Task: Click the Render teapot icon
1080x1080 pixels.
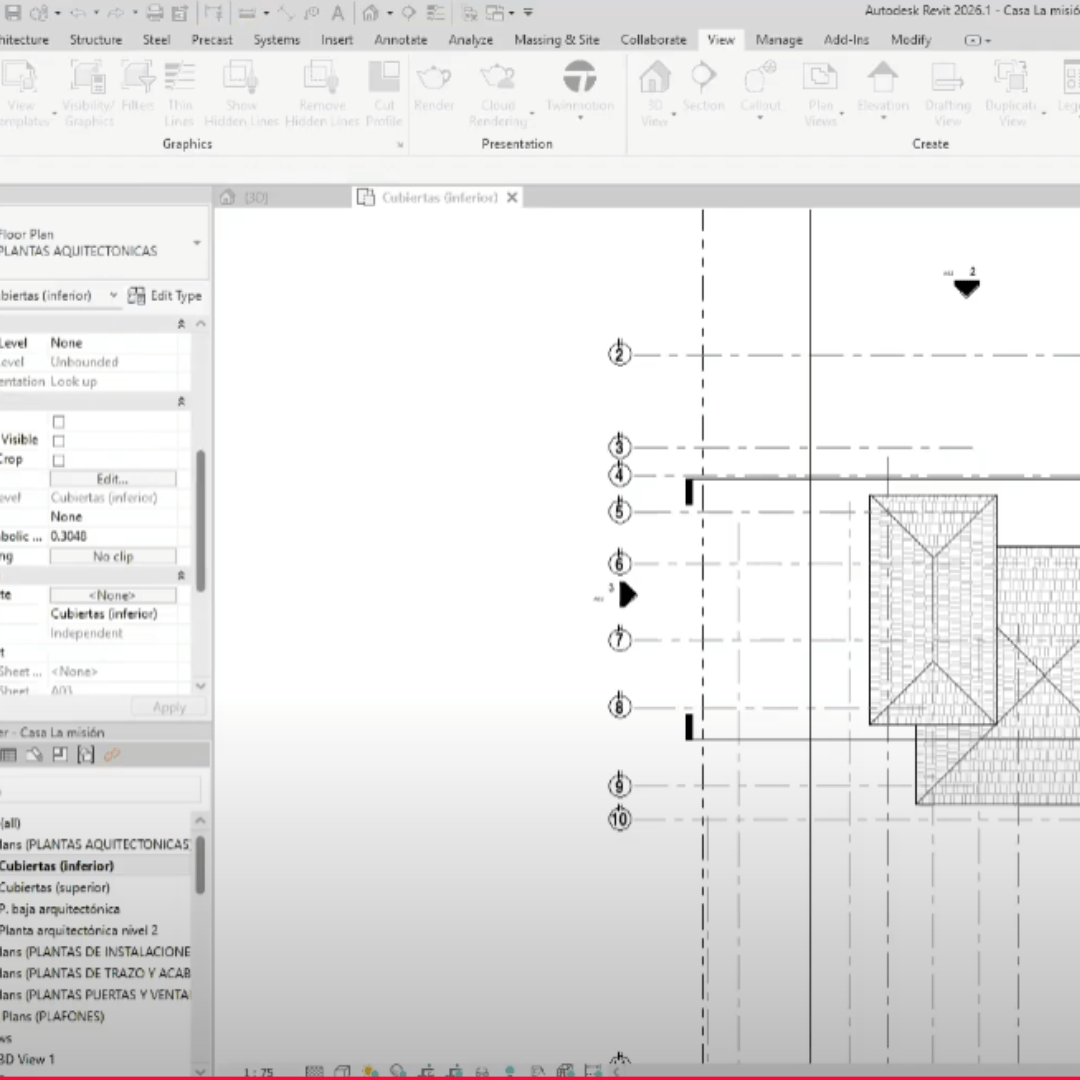Action: point(434,78)
